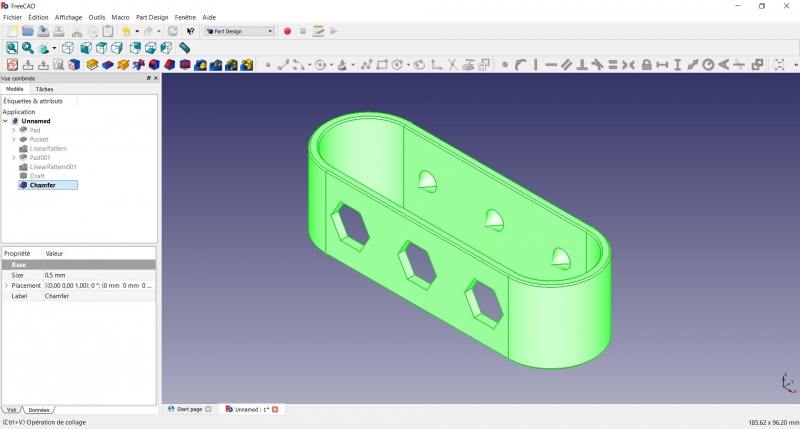Click the Polar Pattern tool icon
The image size is (800, 429).
click(231, 65)
